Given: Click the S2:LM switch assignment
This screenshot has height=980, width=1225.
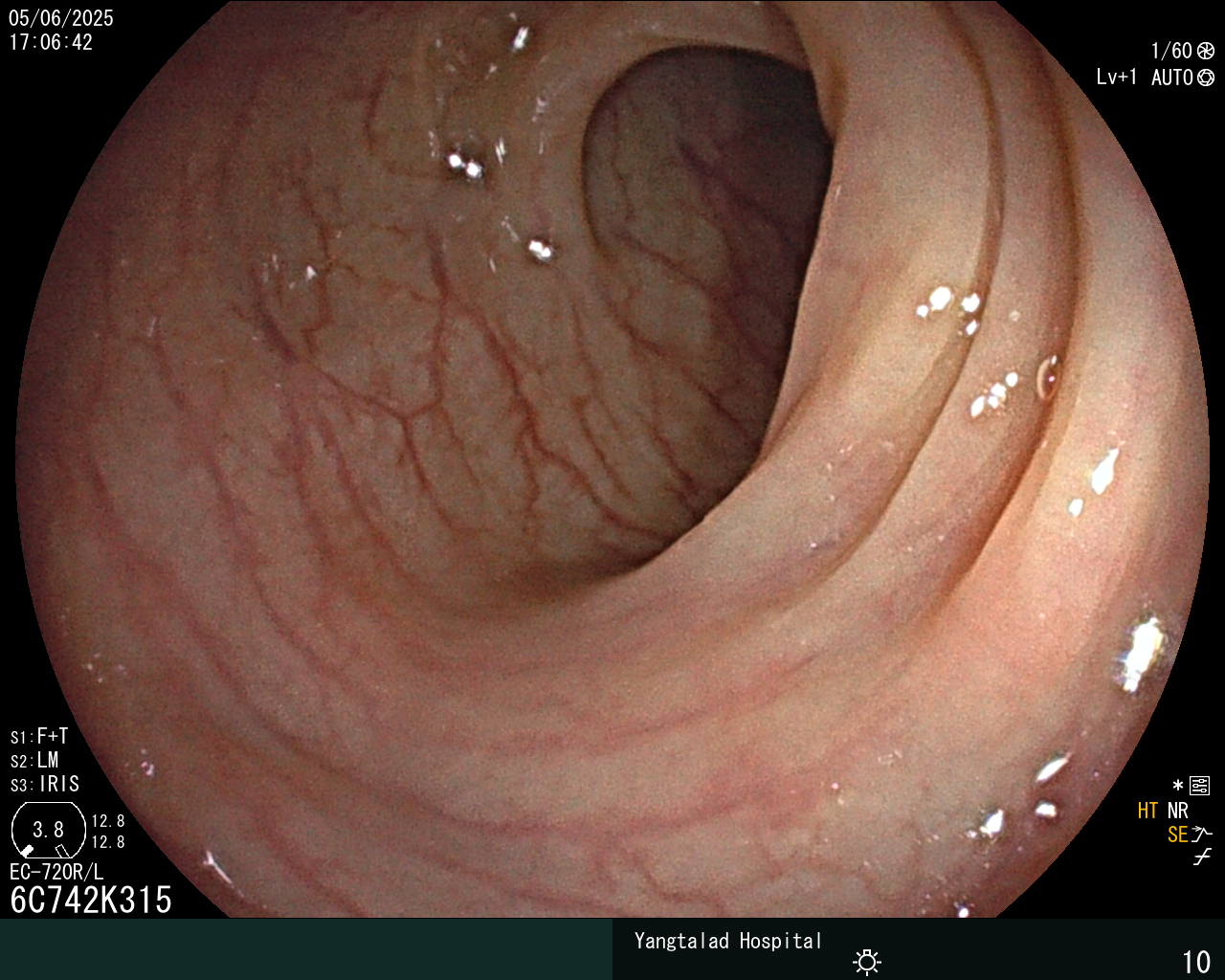Looking at the screenshot, I should (x=34, y=760).
